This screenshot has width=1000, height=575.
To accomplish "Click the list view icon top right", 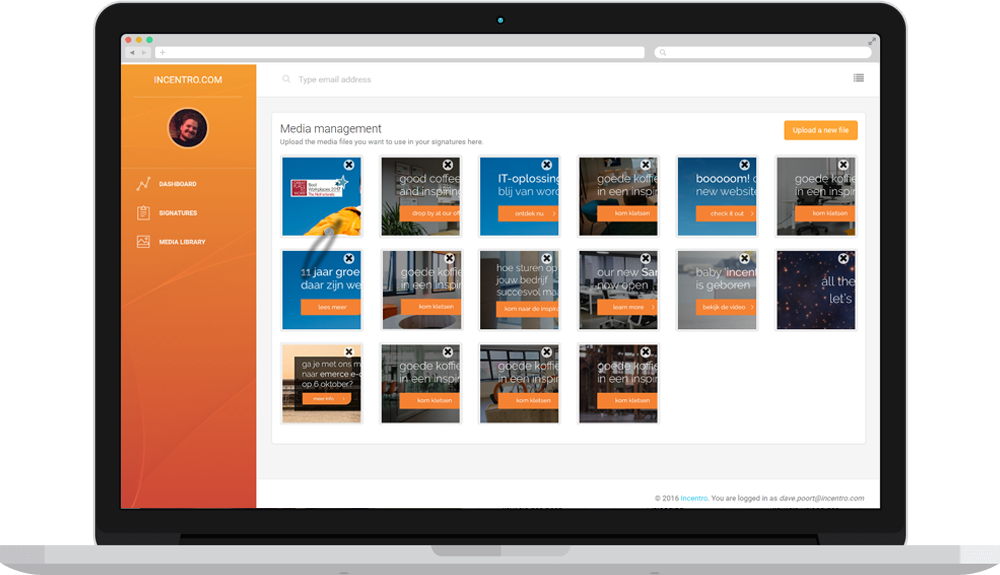I will (x=858, y=78).
